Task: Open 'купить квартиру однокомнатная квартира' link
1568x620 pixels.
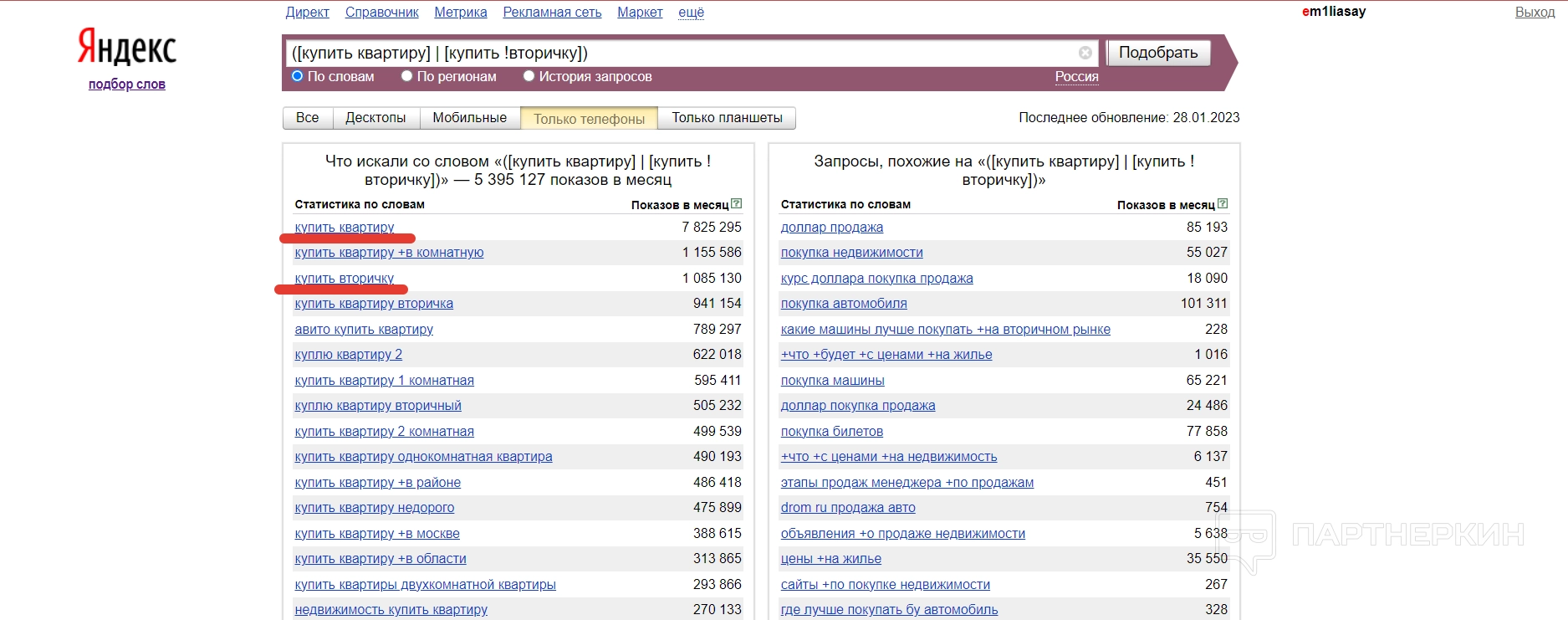Action: (x=423, y=456)
